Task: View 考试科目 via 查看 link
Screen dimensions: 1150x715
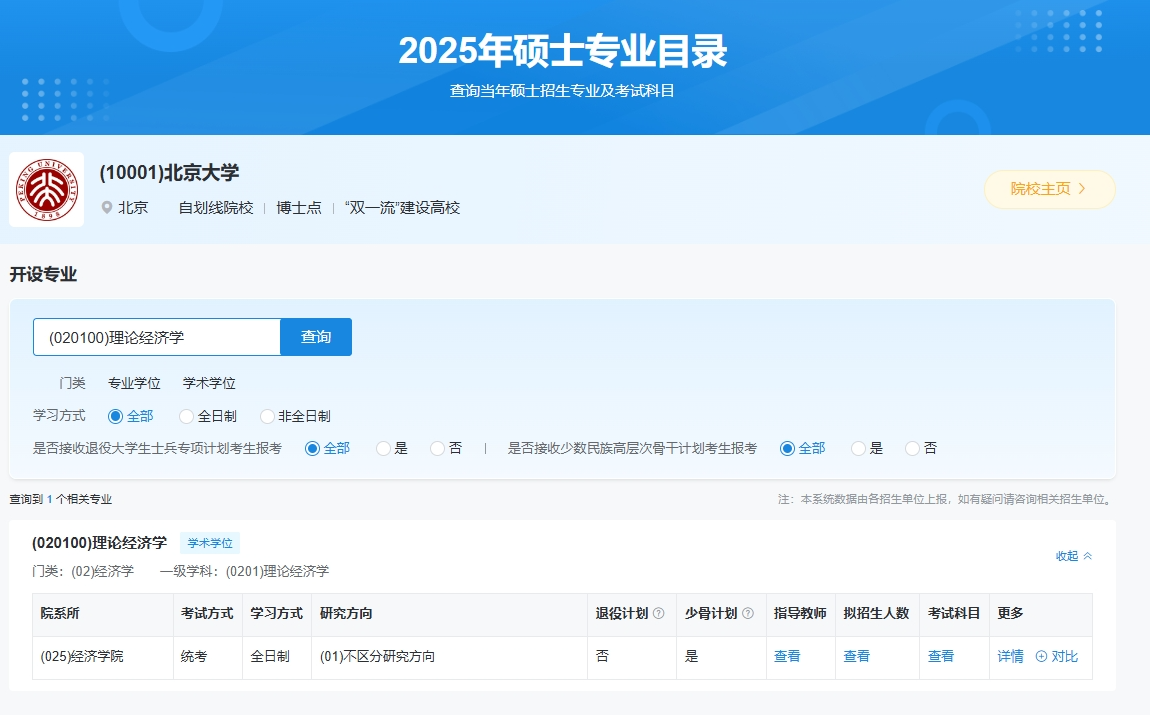Action: pos(941,657)
